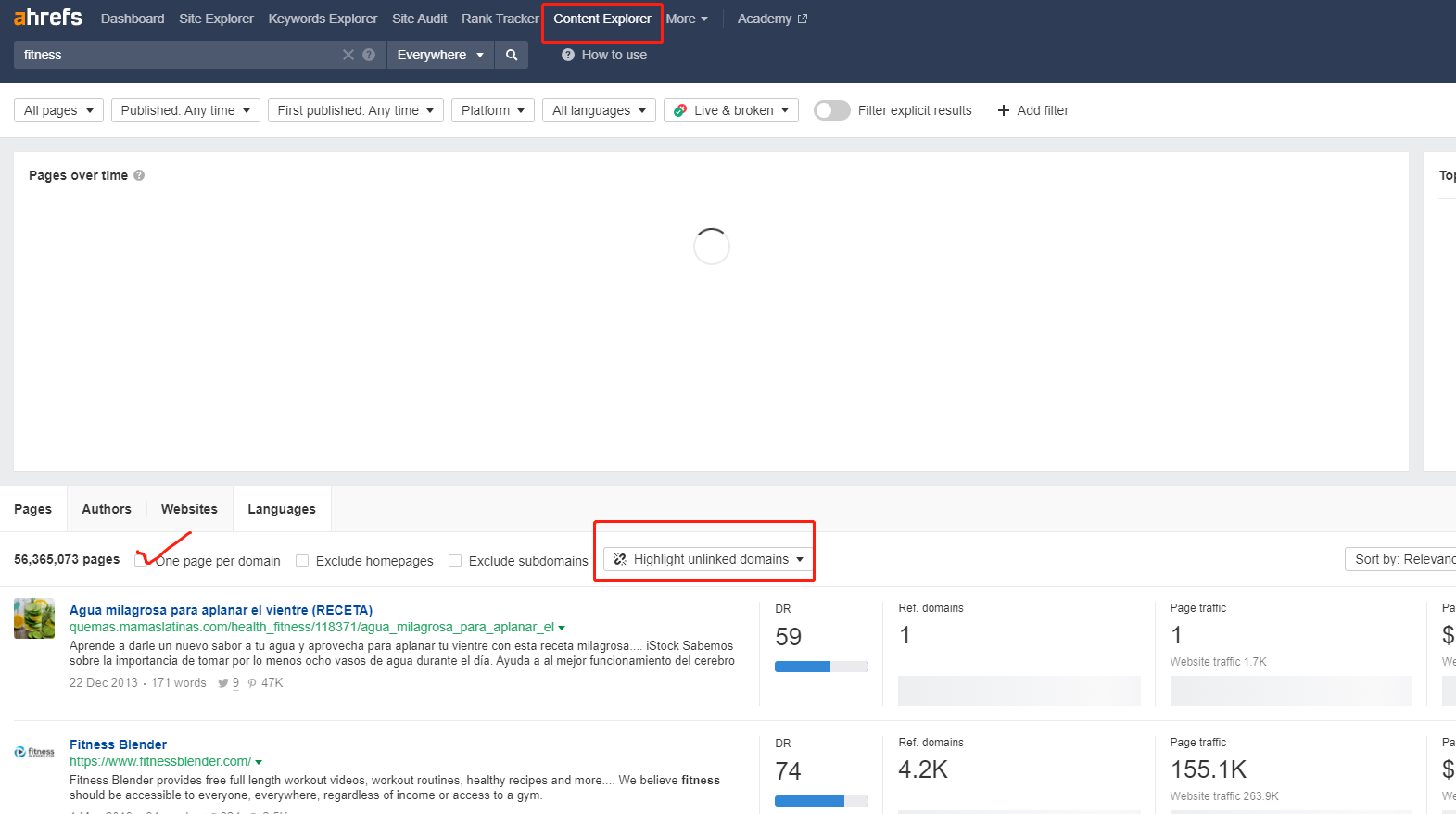Click the 171 words count

coord(179,683)
